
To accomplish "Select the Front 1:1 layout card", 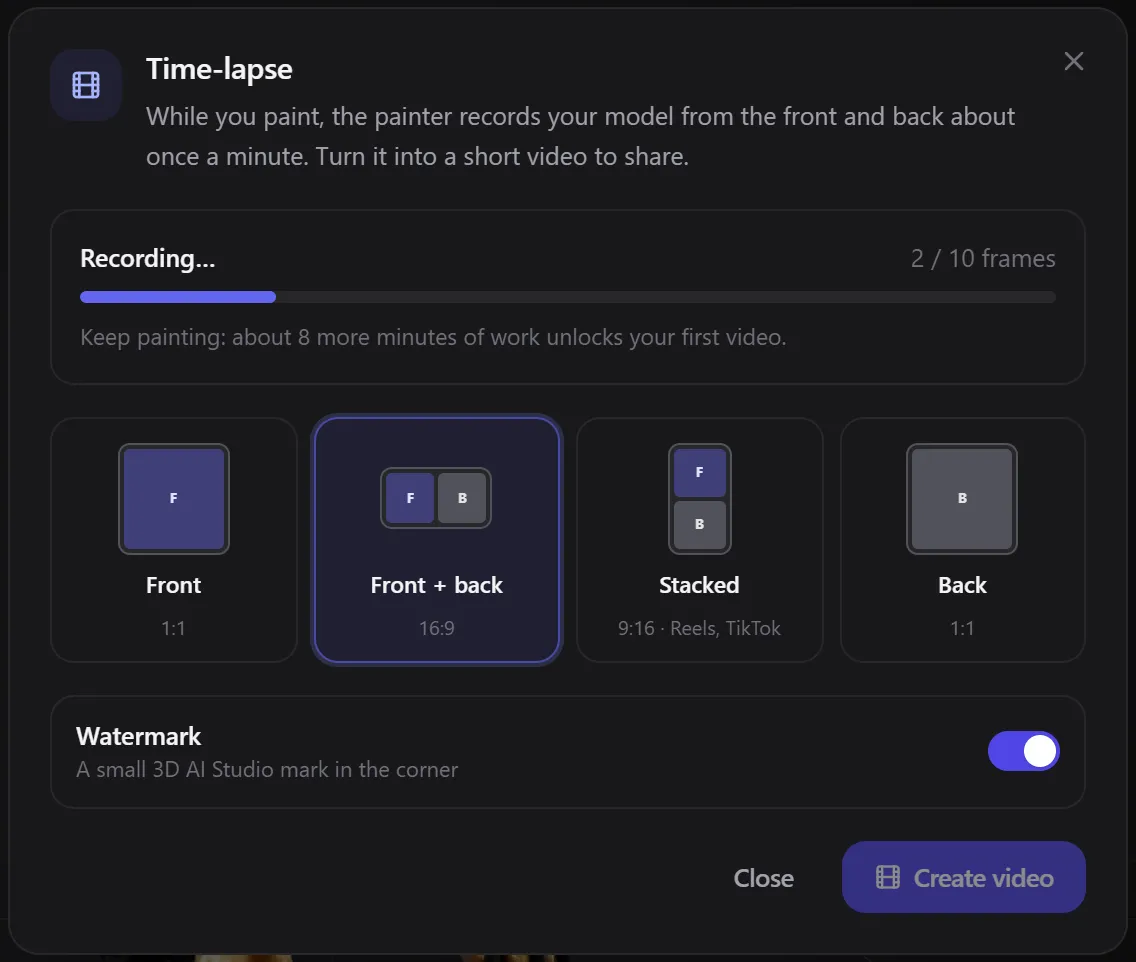I will pyautogui.click(x=174, y=540).
